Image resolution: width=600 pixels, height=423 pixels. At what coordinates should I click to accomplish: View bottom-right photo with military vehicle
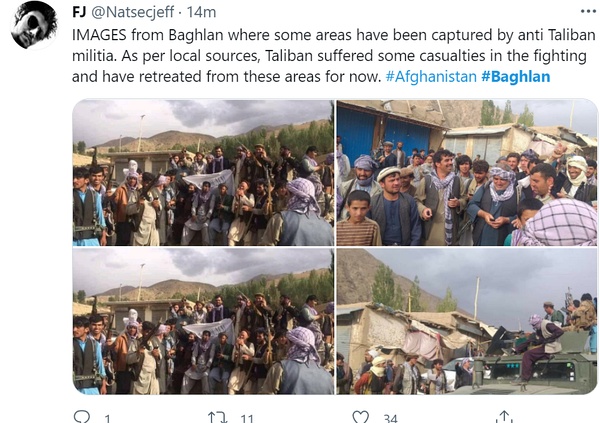pyautogui.click(x=467, y=321)
